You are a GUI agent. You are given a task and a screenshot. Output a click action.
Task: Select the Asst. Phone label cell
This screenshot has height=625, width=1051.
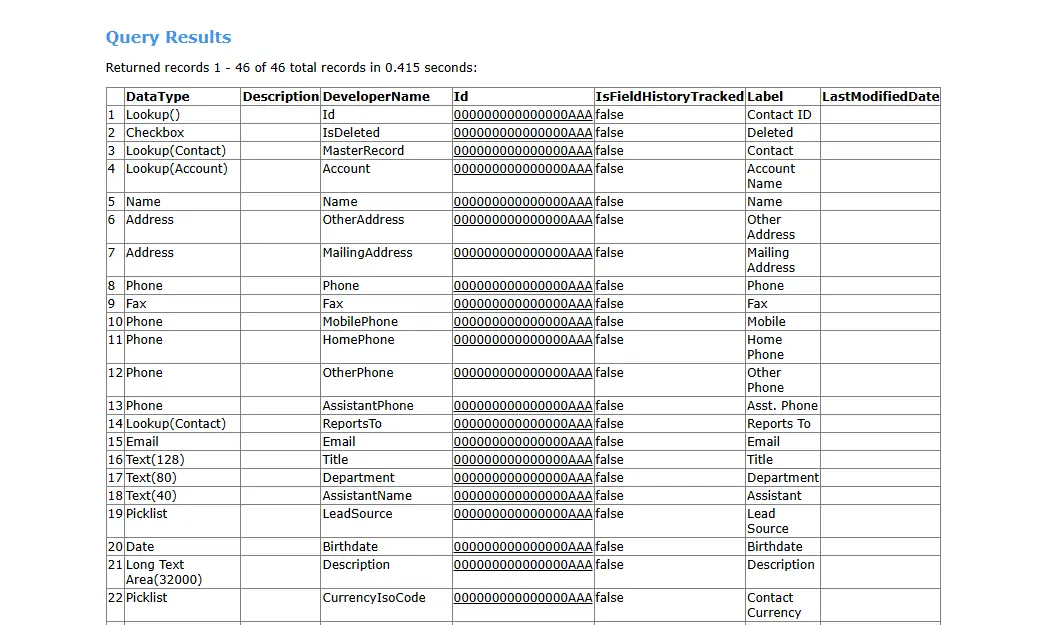point(782,406)
